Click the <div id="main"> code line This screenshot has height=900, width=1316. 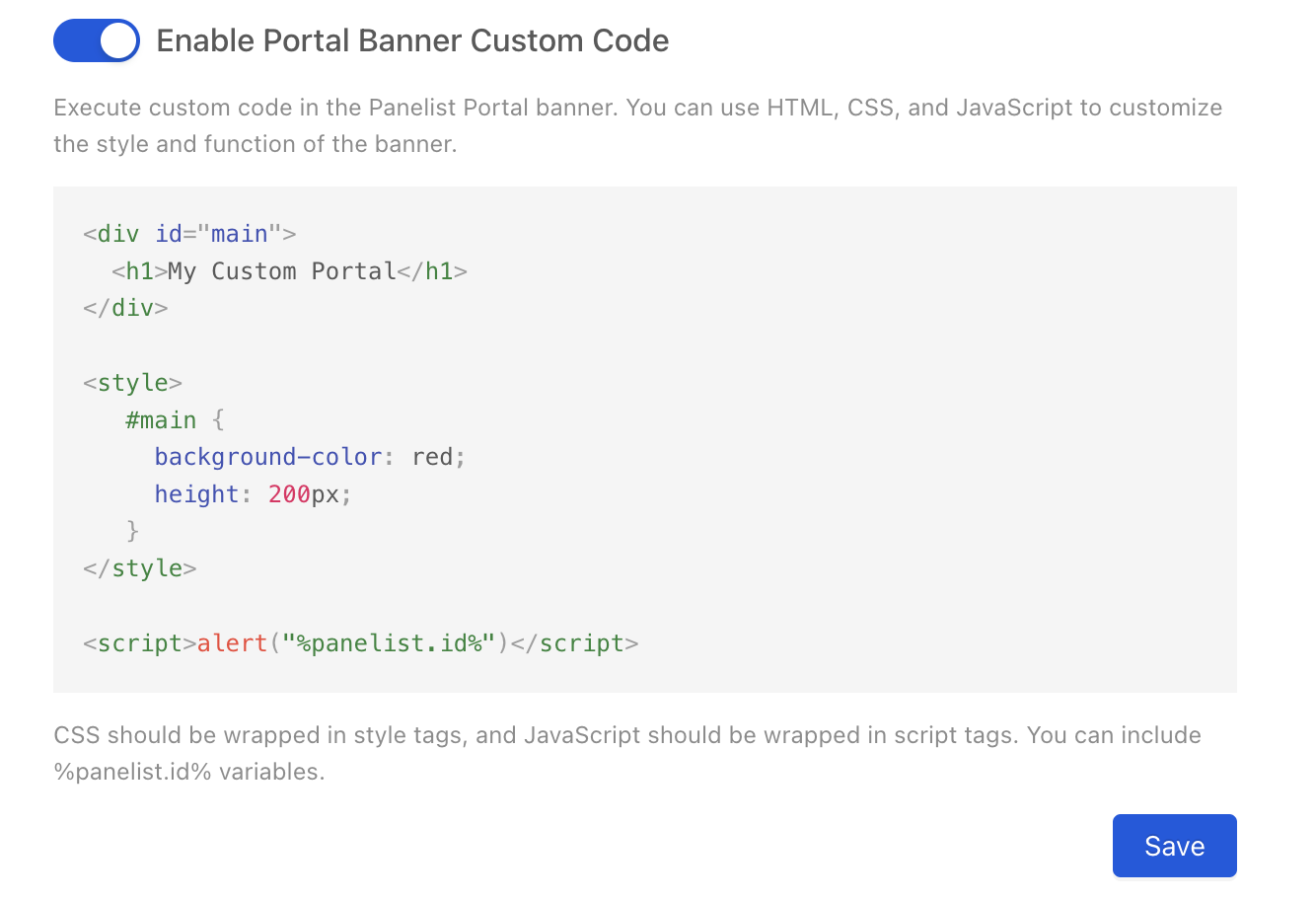pos(189,234)
